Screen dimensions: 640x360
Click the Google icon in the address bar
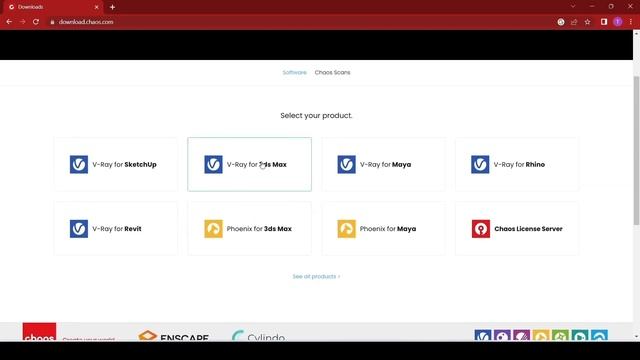[561, 22]
